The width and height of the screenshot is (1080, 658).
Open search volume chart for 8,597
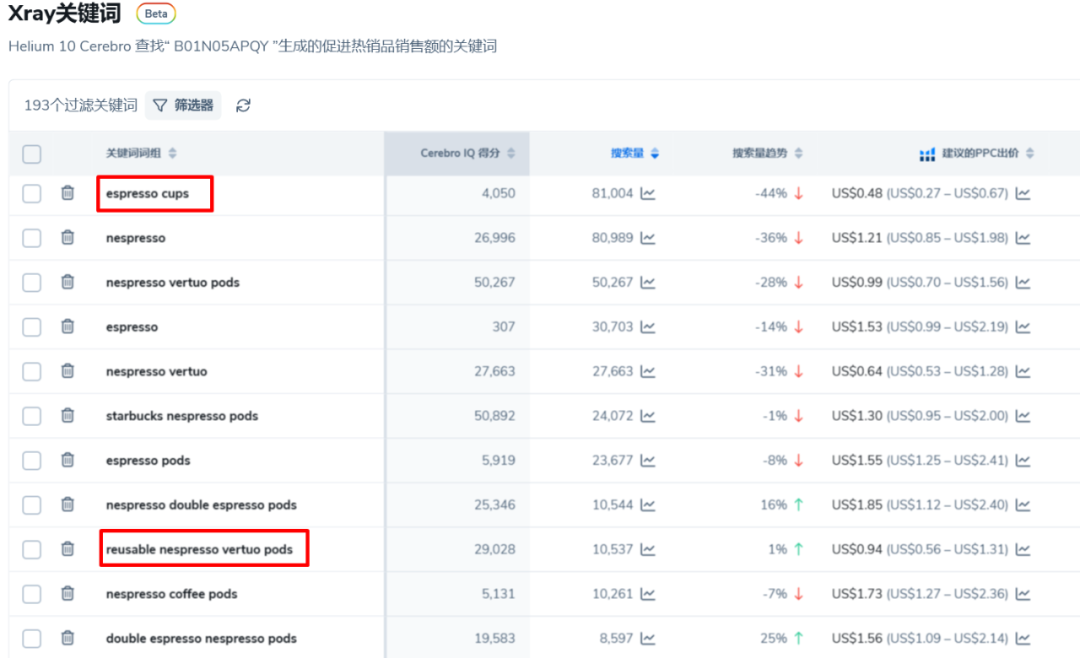click(647, 638)
